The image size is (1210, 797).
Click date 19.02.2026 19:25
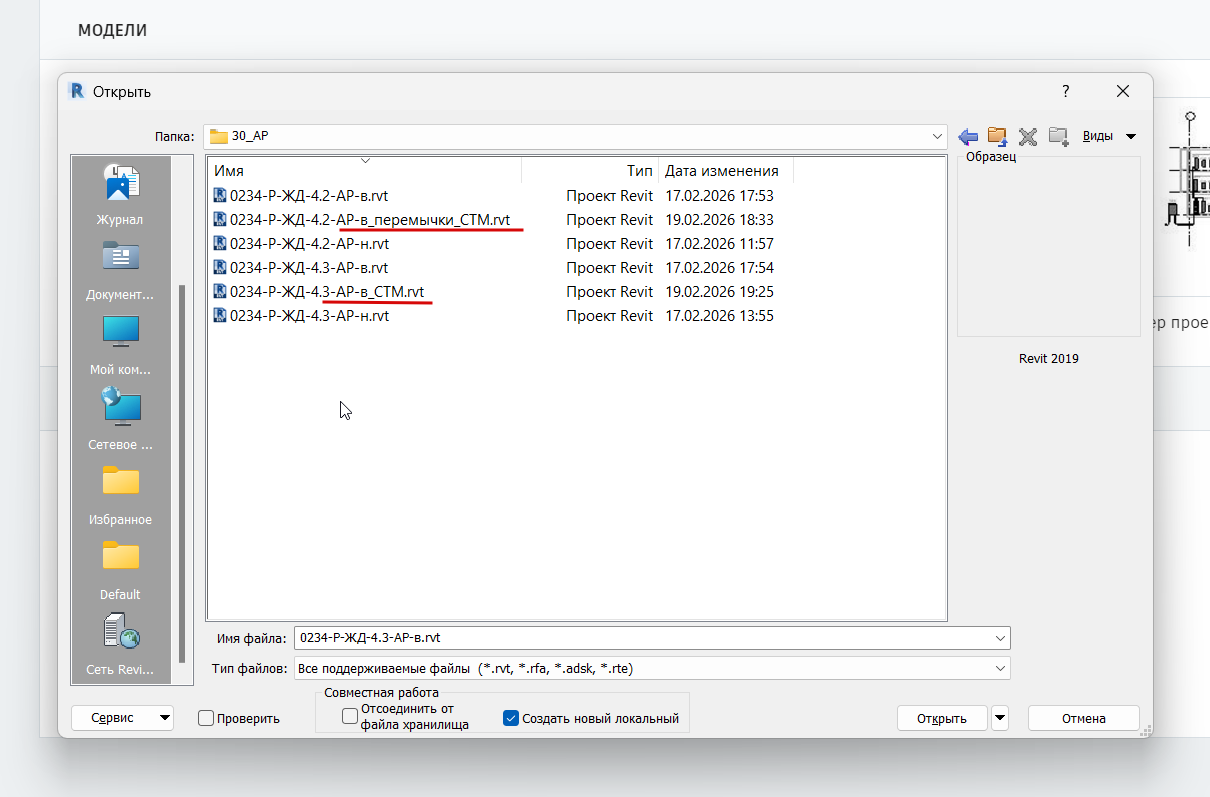point(719,292)
